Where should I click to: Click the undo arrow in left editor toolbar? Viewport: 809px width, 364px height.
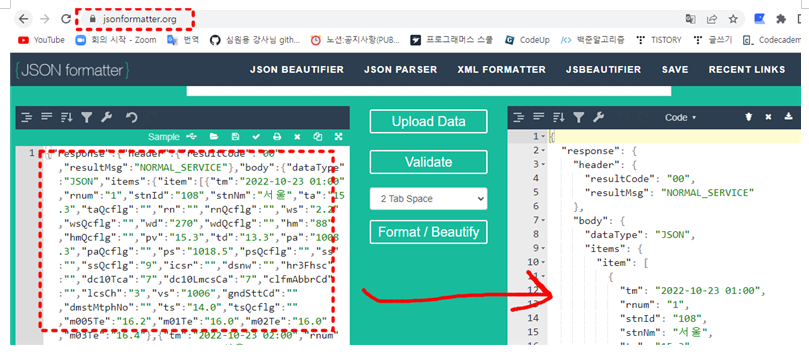(x=132, y=118)
